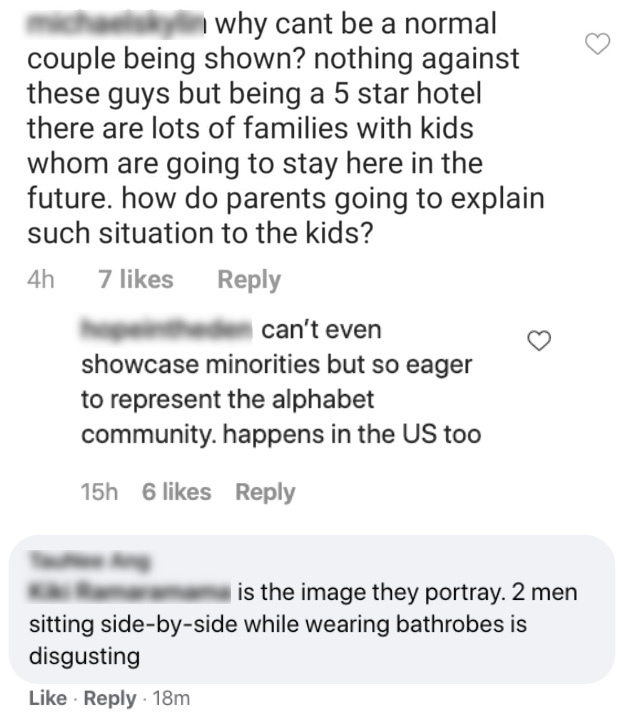
Task: Reply to the 15h old comment
Action: pos(265,492)
